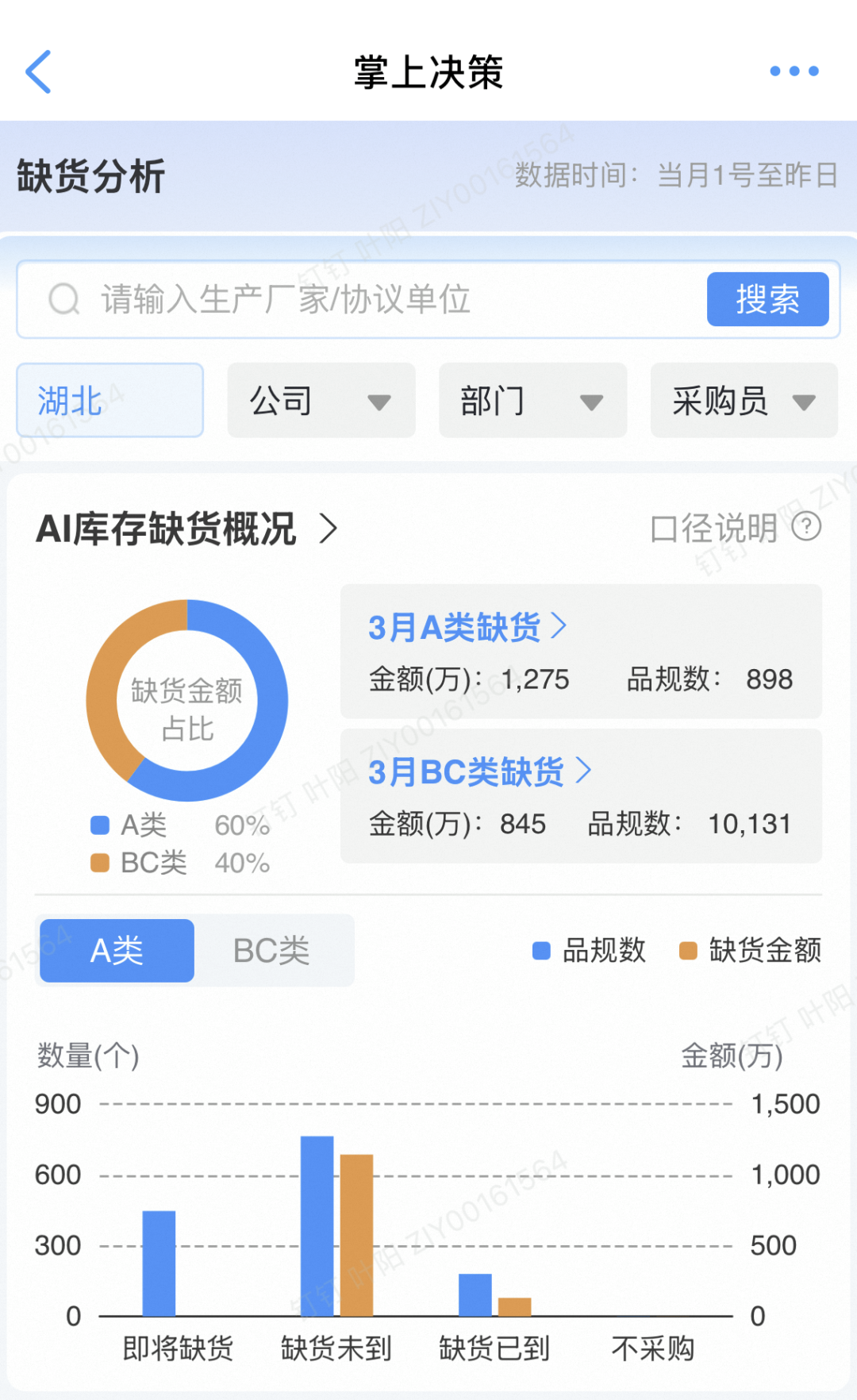
Task: Tap the back arrow icon
Action: point(39,71)
